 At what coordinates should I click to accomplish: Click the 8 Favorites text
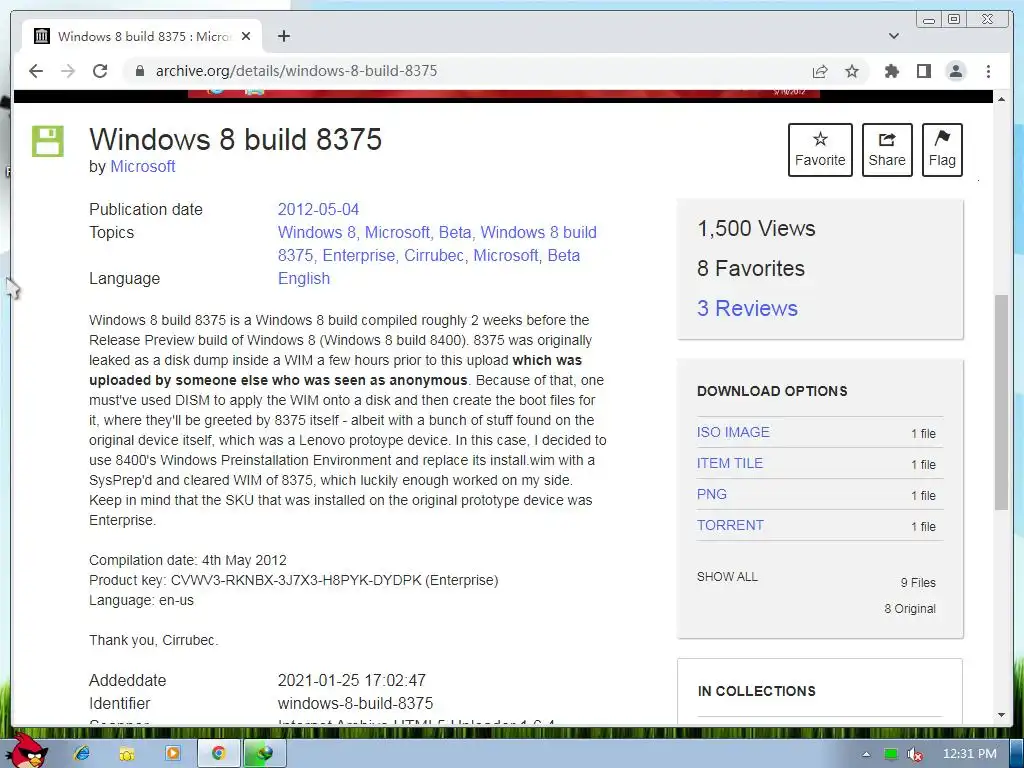point(750,268)
